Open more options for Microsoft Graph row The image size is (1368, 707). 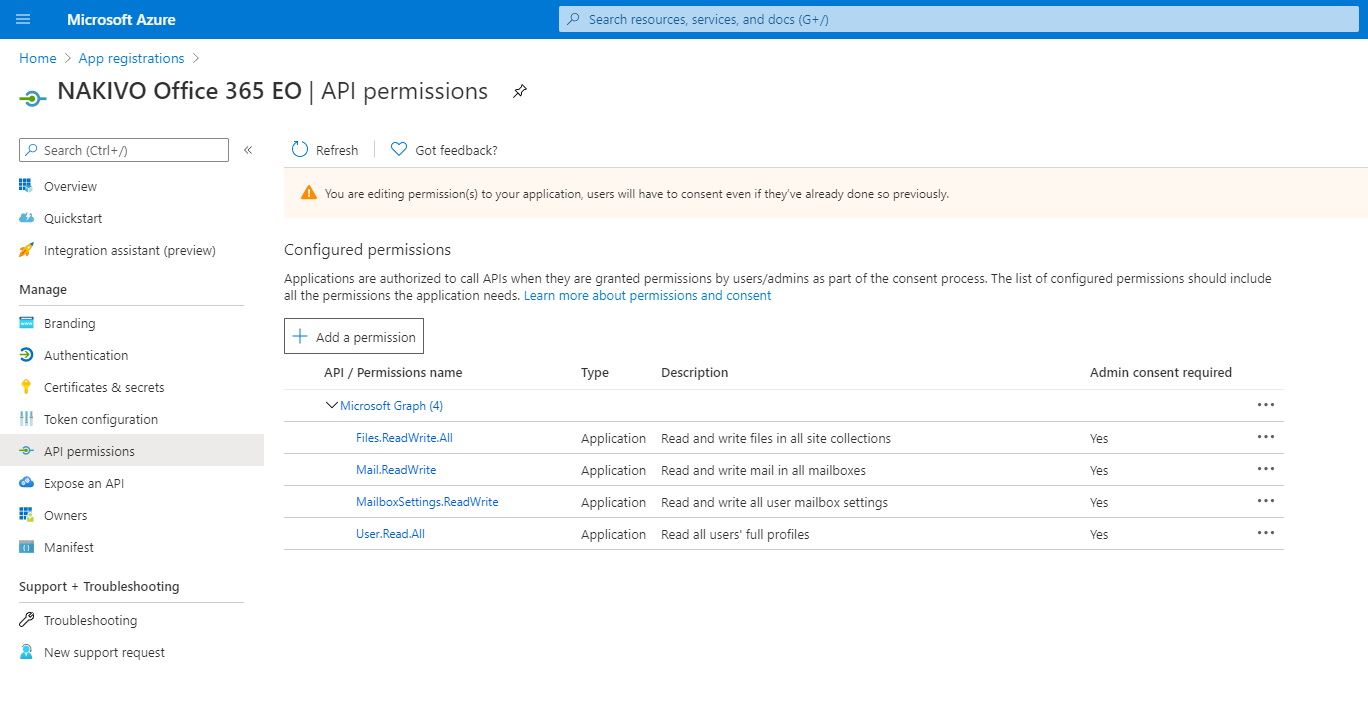(x=1265, y=405)
